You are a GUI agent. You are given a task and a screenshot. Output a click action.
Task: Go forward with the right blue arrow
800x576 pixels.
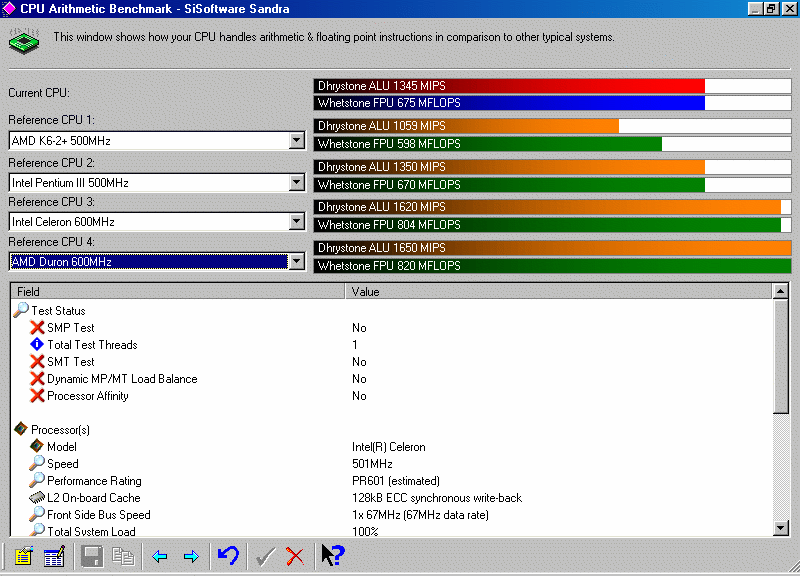click(191, 556)
